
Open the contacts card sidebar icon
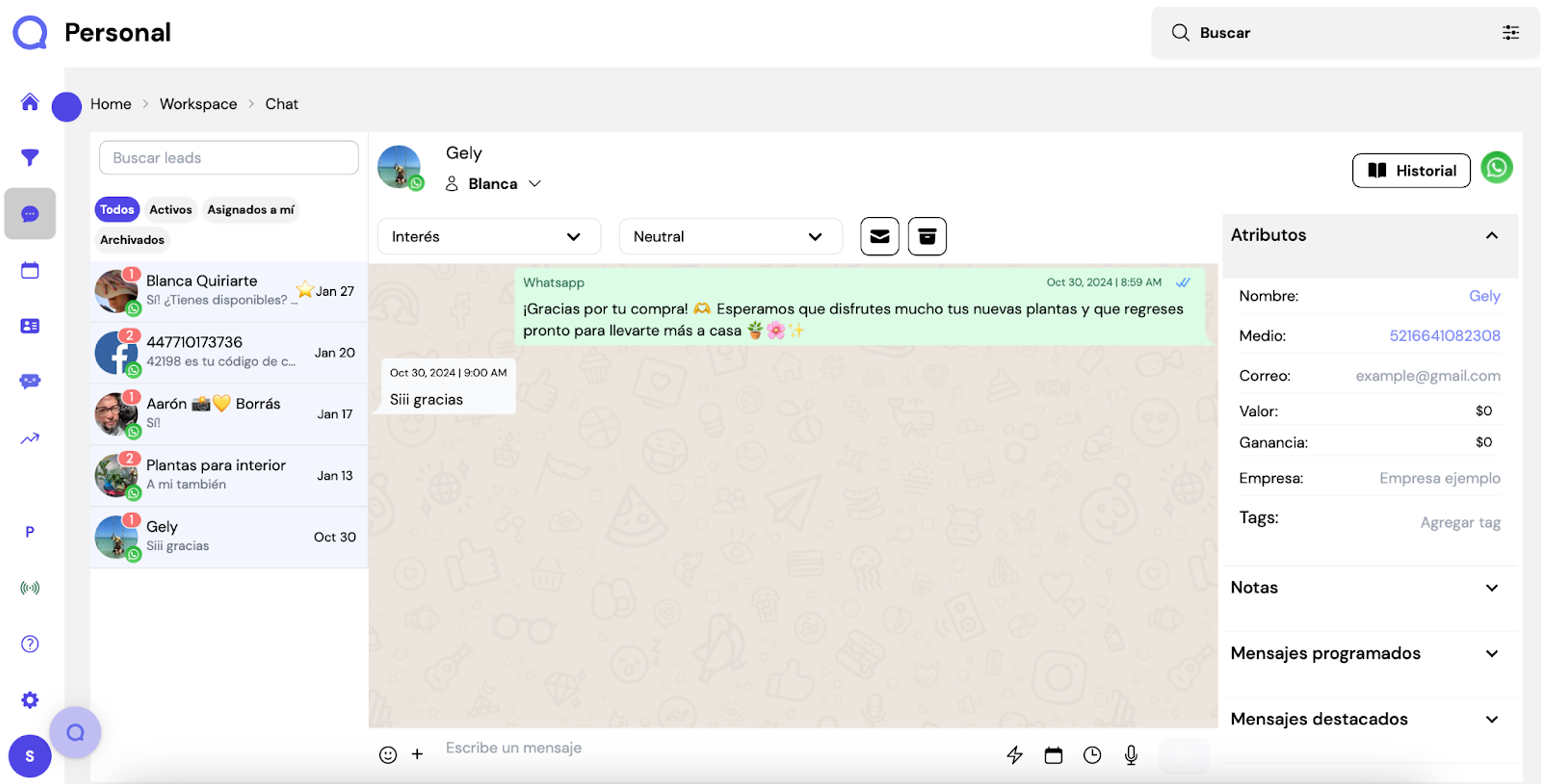[x=30, y=326]
